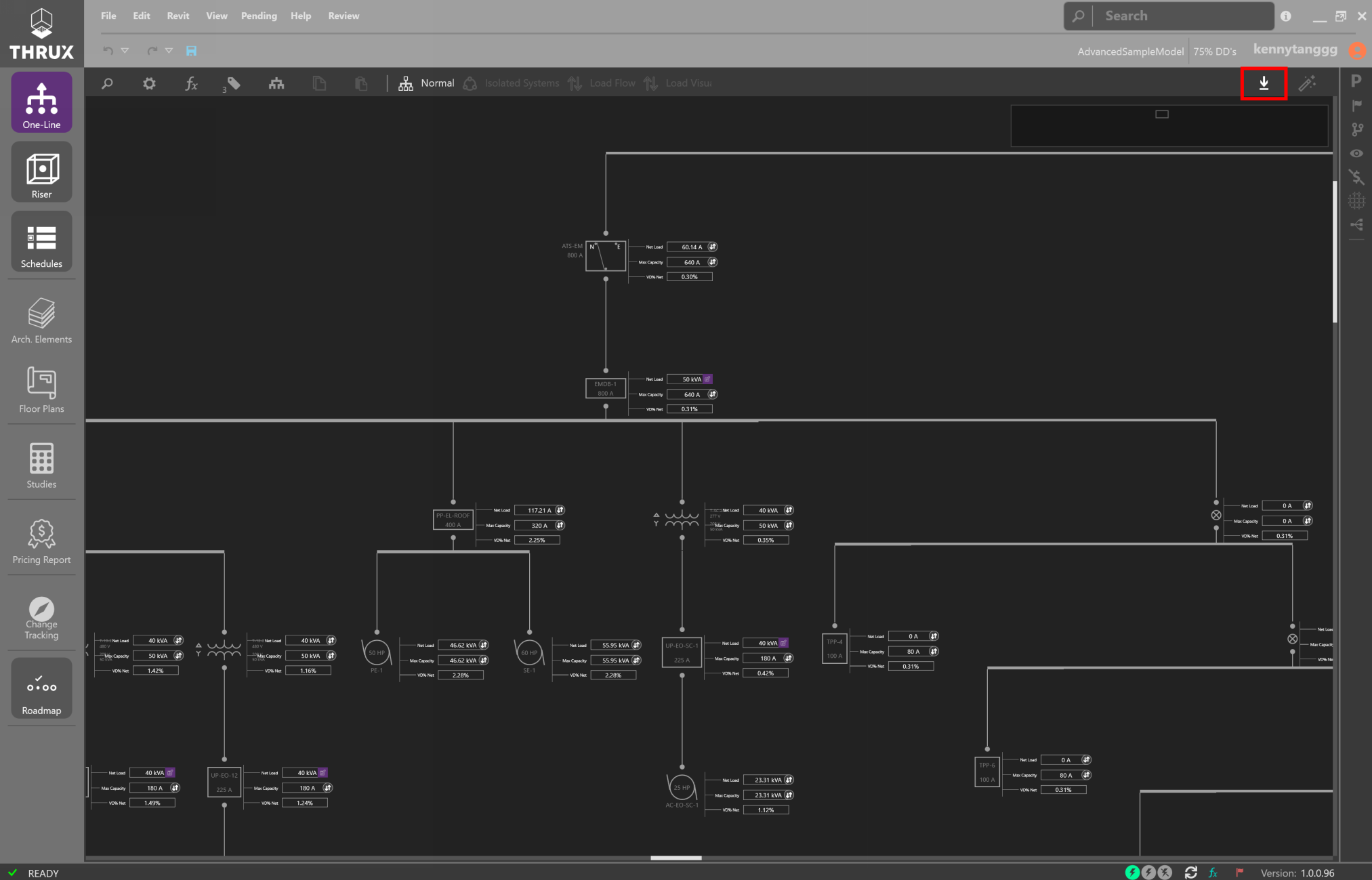Toggle Net Load unit for ATS-EM
Screen dimensions: 1372x880
point(713,247)
